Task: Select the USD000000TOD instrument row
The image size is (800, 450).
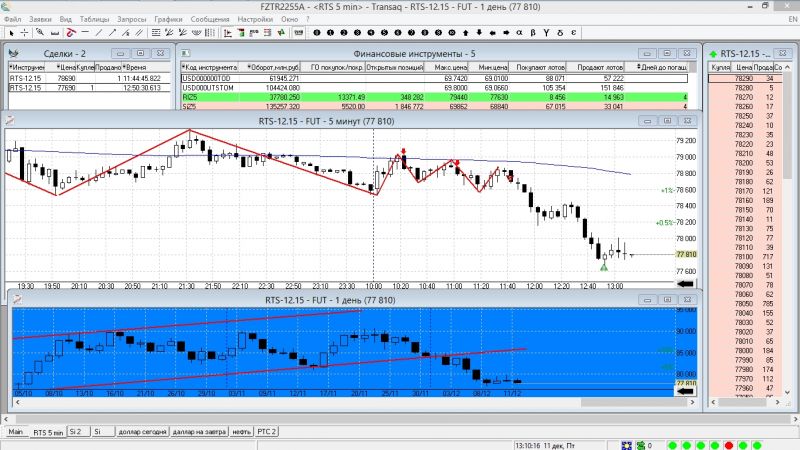Action: pyautogui.click(x=435, y=78)
